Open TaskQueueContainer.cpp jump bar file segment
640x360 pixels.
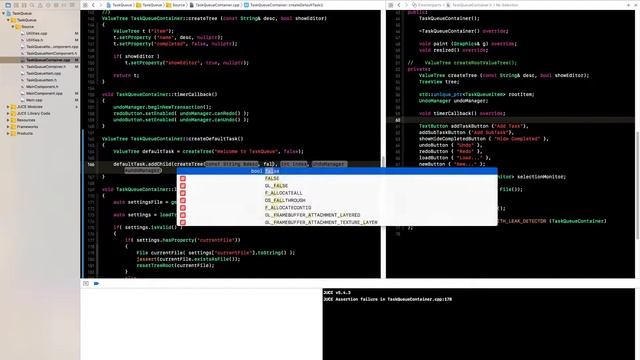point(214,5)
